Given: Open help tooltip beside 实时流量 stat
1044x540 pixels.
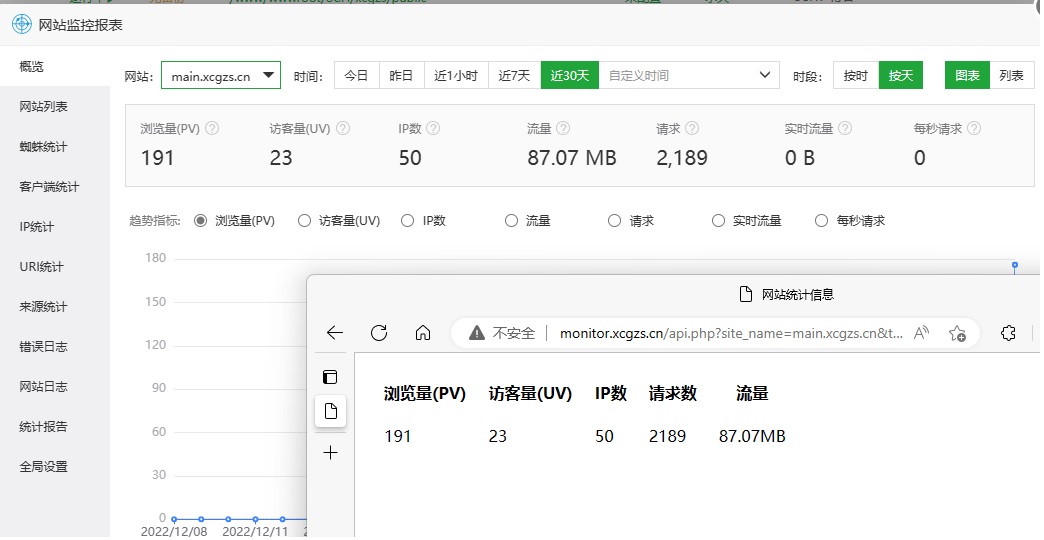Looking at the screenshot, I should pos(845,129).
